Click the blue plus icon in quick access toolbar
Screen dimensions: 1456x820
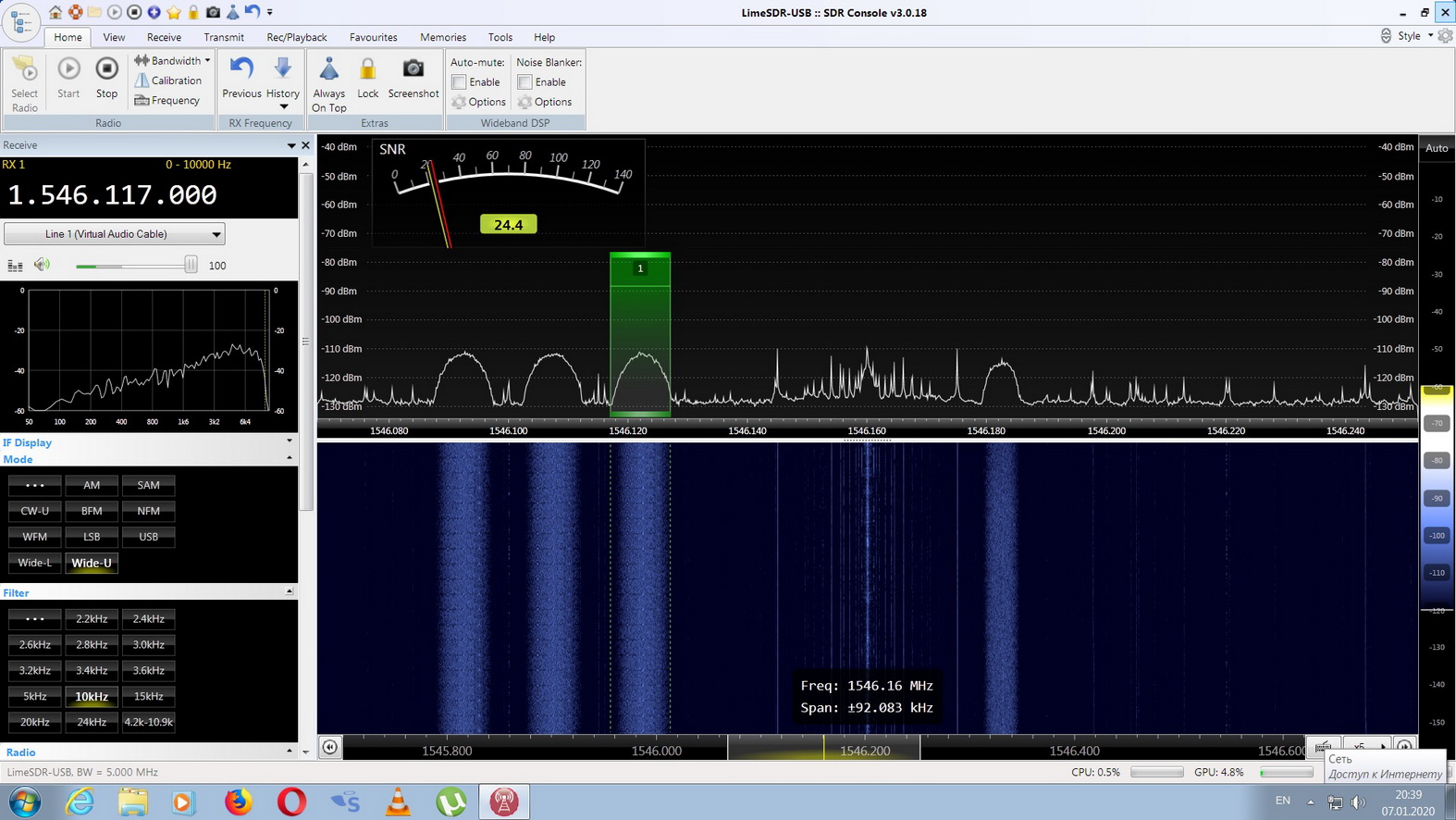click(154, 12)
